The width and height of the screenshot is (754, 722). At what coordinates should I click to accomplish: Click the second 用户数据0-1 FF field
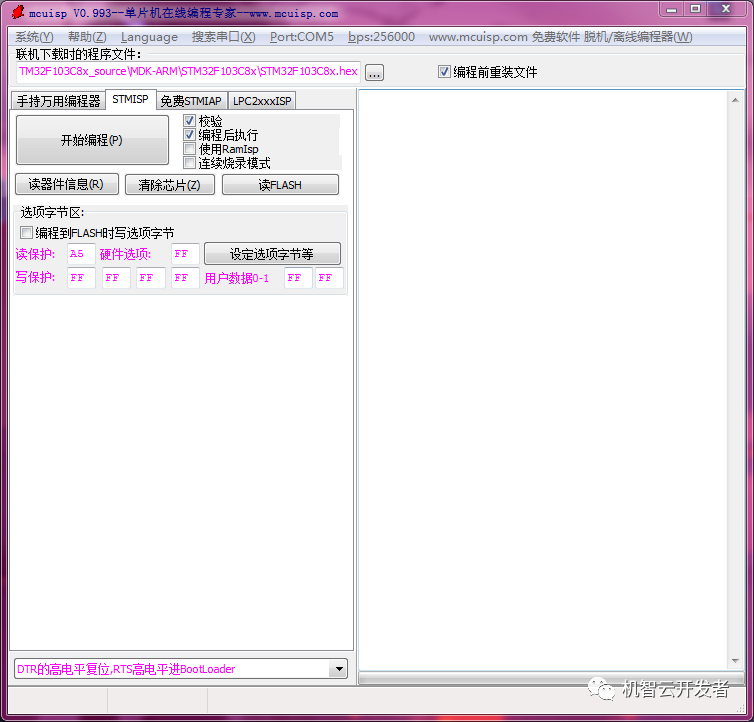coord(329,278)
